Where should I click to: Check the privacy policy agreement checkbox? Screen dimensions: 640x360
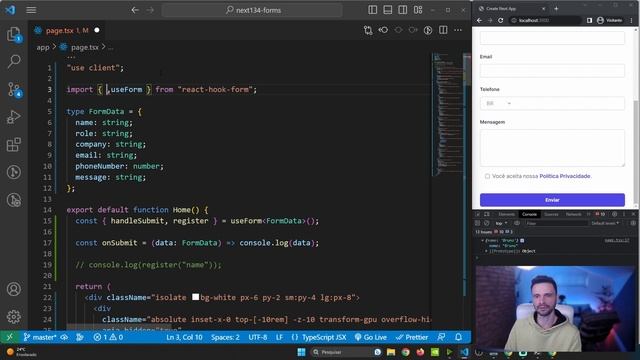coord(487,176)
